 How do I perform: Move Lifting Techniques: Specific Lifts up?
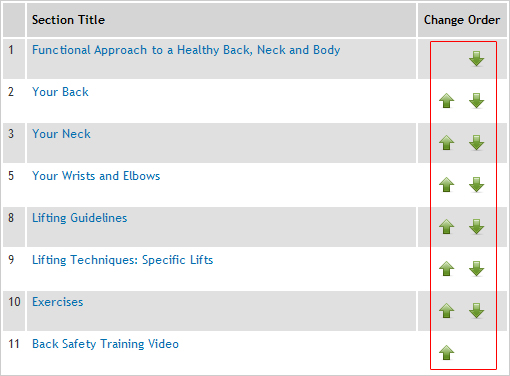pyautogui.click(x=447, y=269)
